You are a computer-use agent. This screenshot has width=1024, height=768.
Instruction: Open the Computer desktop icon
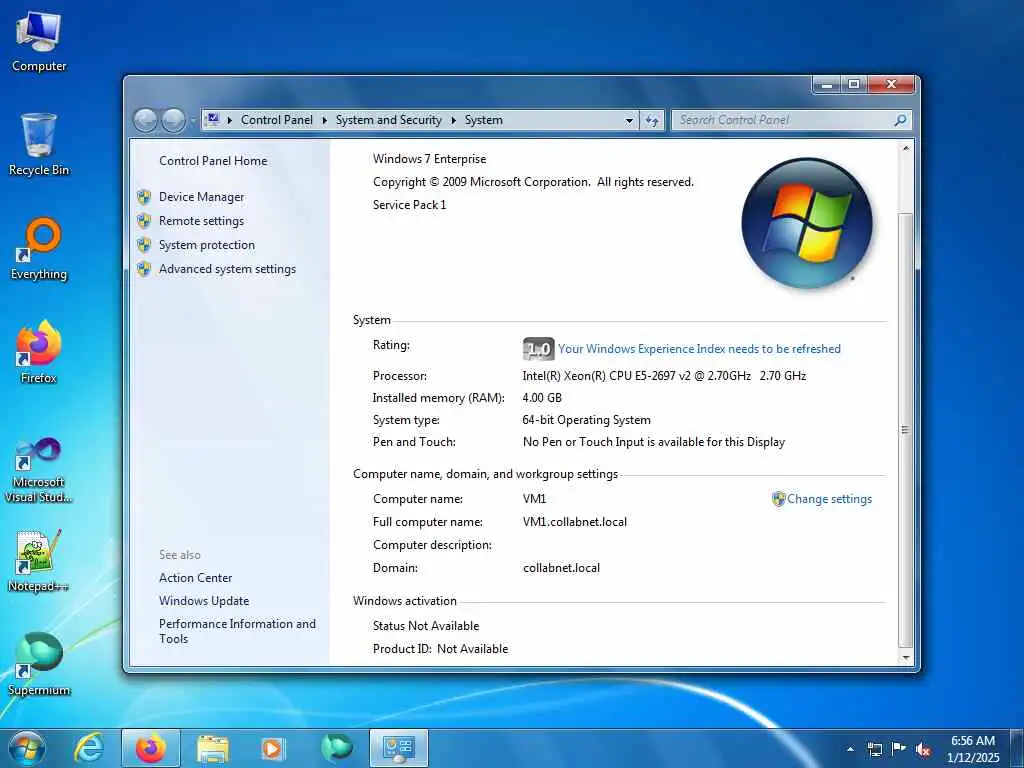pos(39,40)
